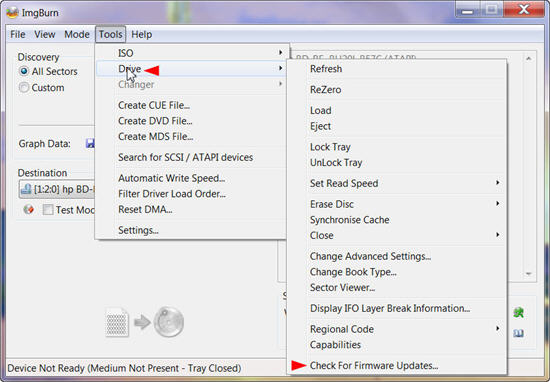Viewport: 550px width, 382px height.
Task: Open the Destination drive dropdown
Action: pyautogui.click(x=57, y=189)
